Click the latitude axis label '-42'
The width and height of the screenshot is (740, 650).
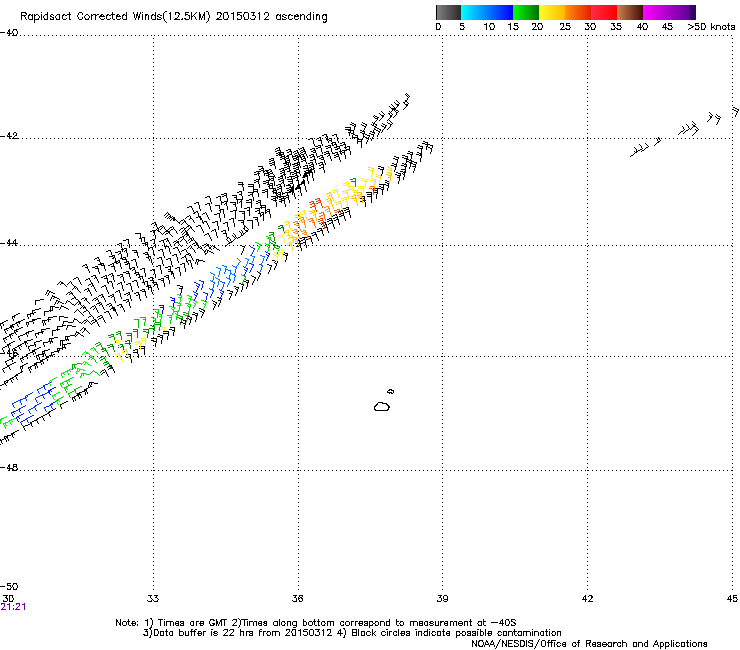[9, 136]
